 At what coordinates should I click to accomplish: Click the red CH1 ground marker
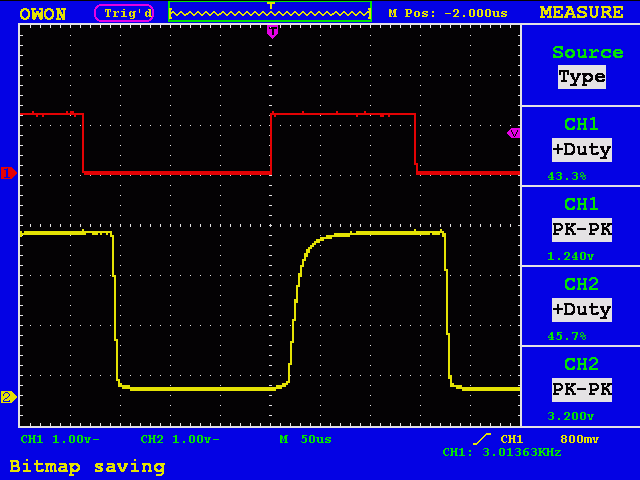click(x=8, y=173)
